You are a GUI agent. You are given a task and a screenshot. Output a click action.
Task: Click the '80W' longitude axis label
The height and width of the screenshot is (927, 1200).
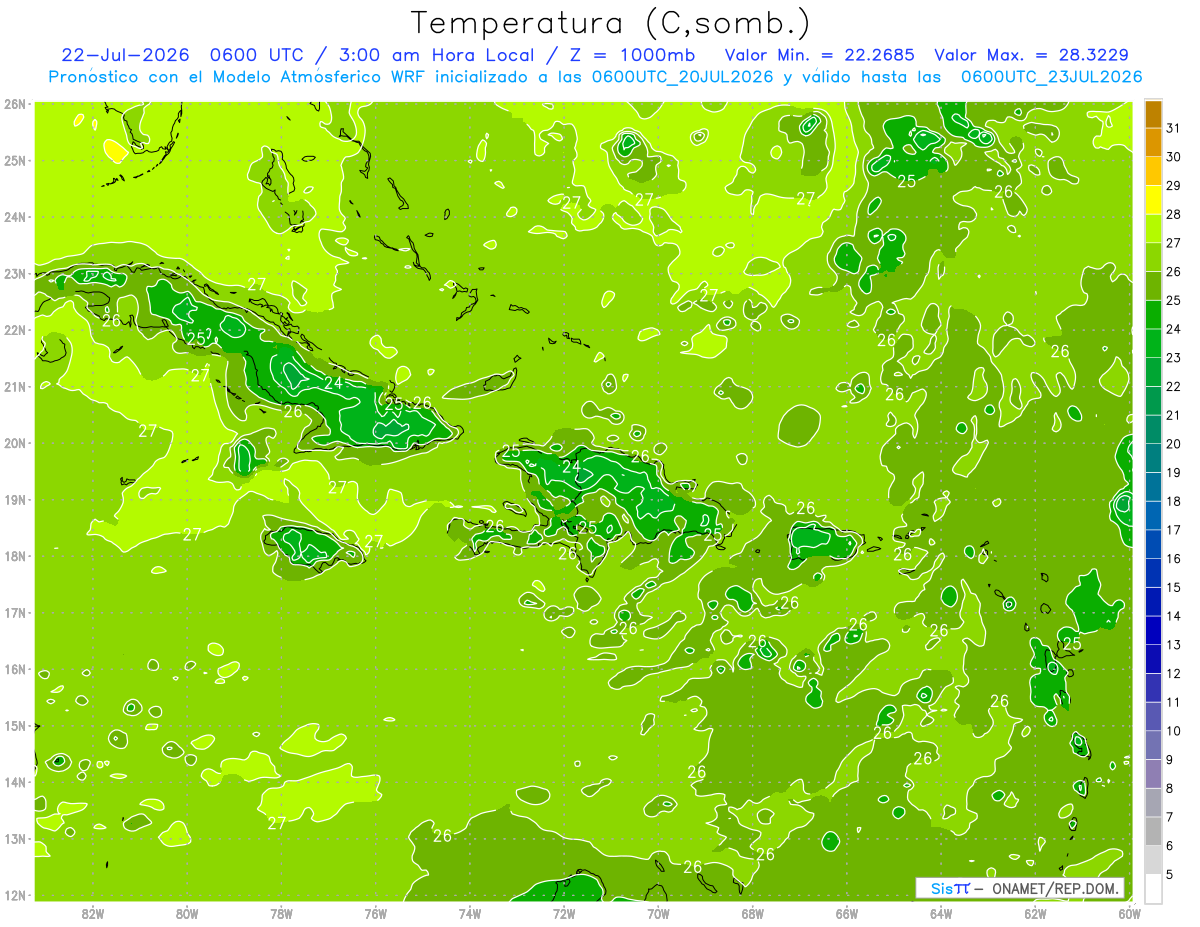point(186,913)
